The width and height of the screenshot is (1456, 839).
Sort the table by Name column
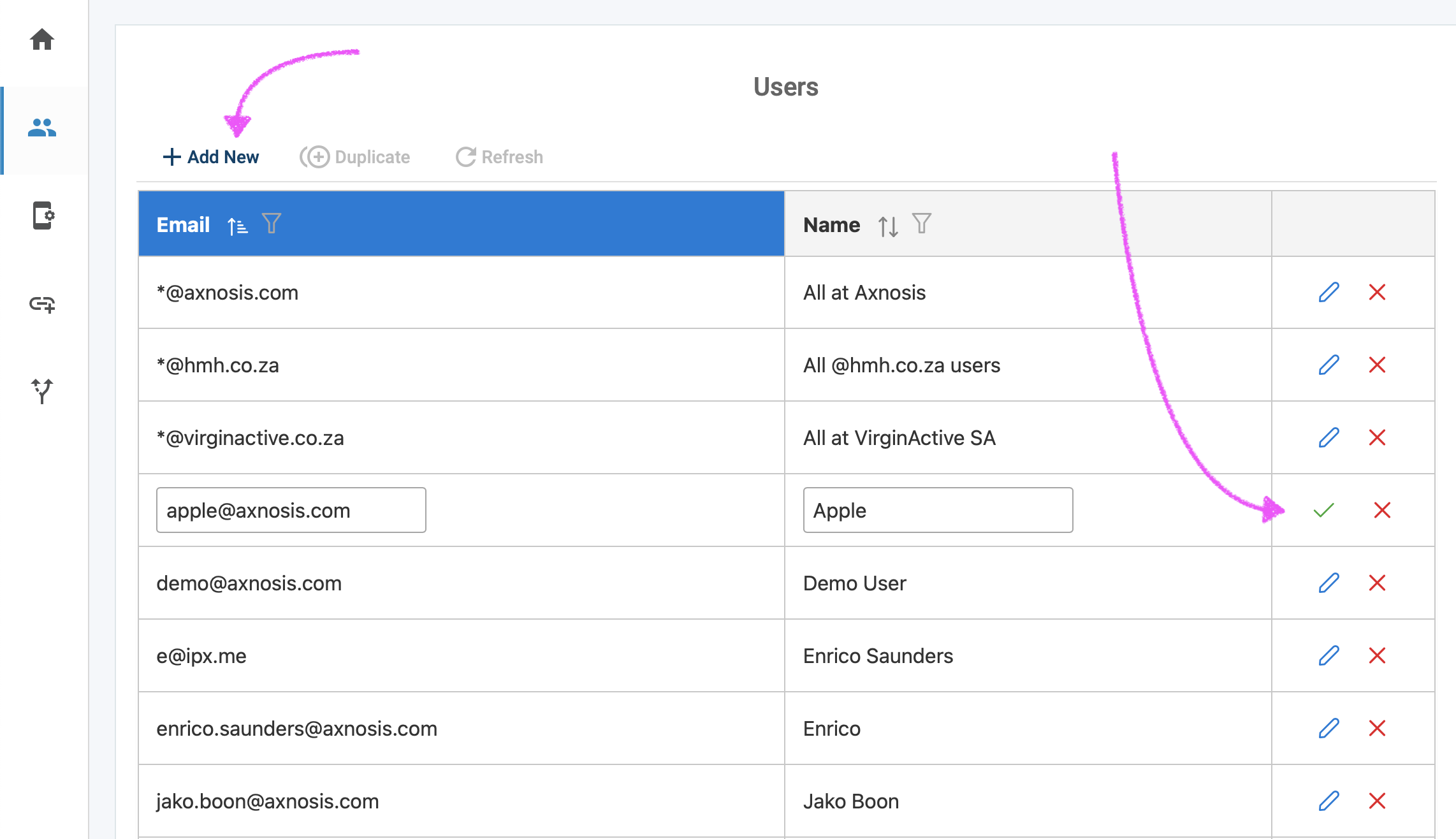point(887,225)
